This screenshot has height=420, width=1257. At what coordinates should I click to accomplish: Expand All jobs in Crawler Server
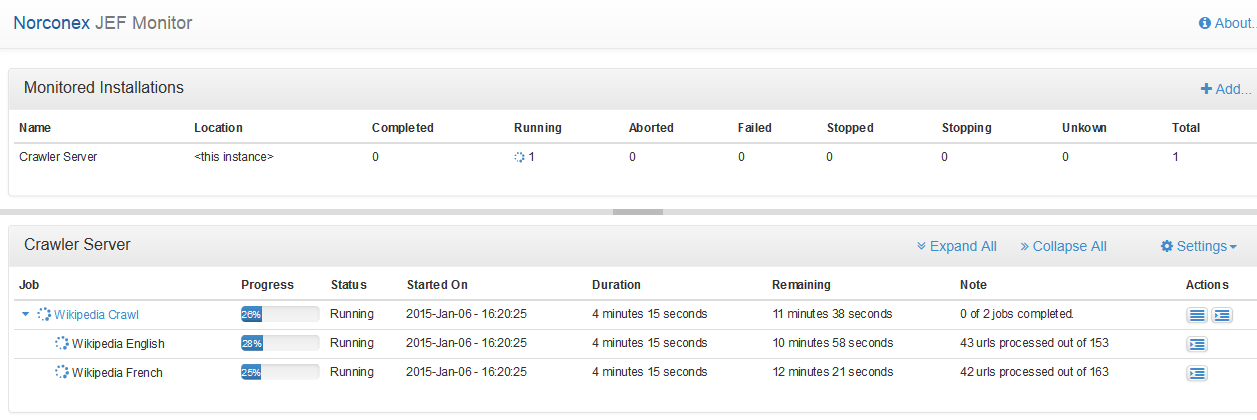point(956,246)
